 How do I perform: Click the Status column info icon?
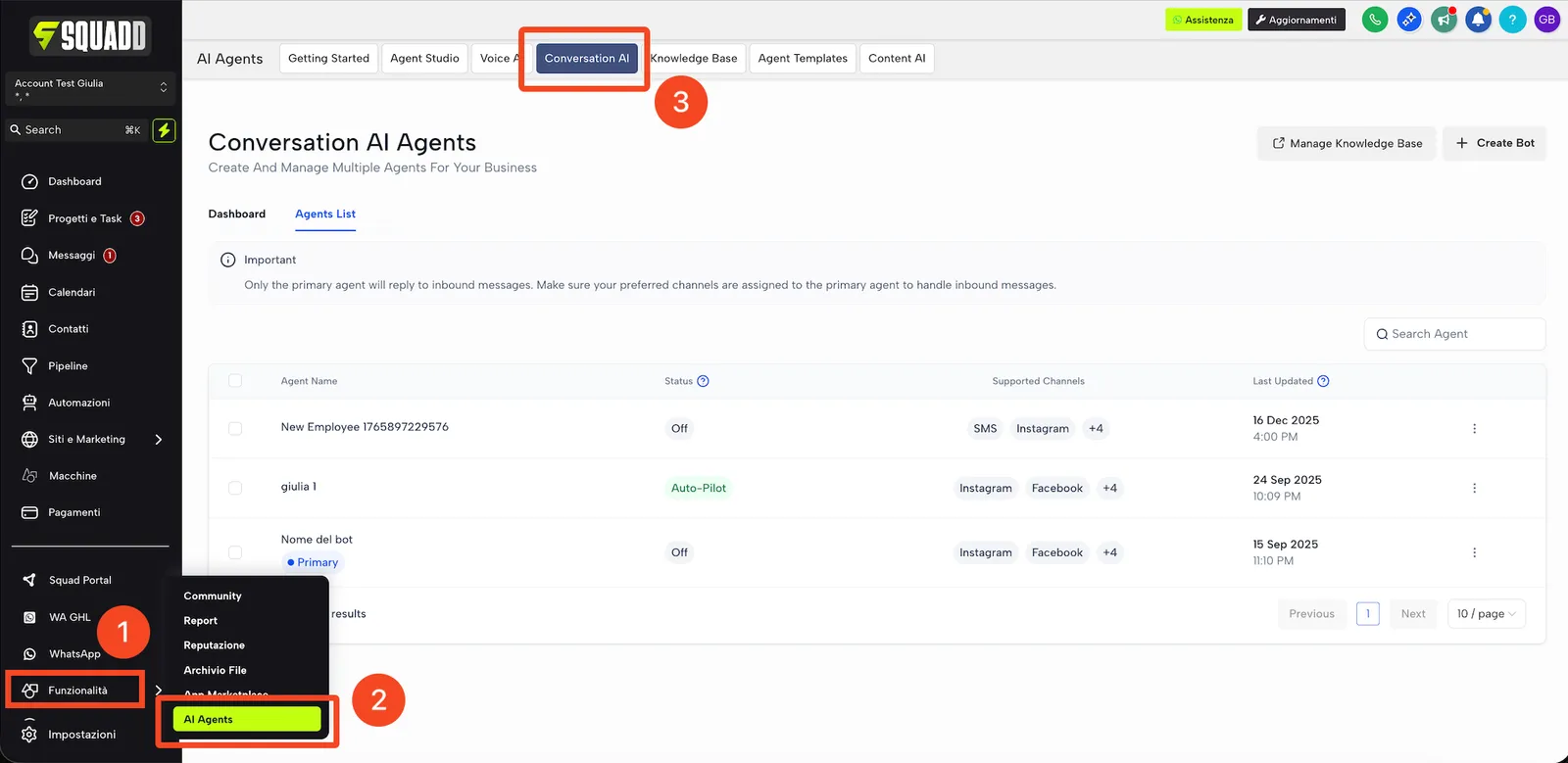tap(703, 381)
